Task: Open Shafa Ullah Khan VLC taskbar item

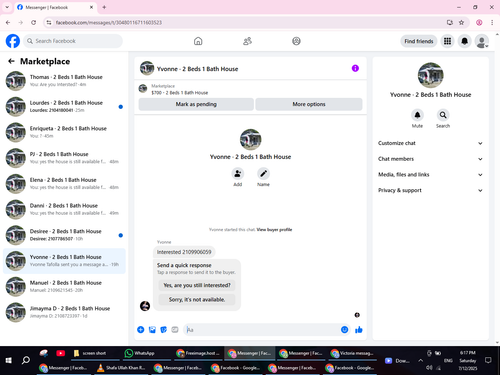Action: (x=121, y=368)
